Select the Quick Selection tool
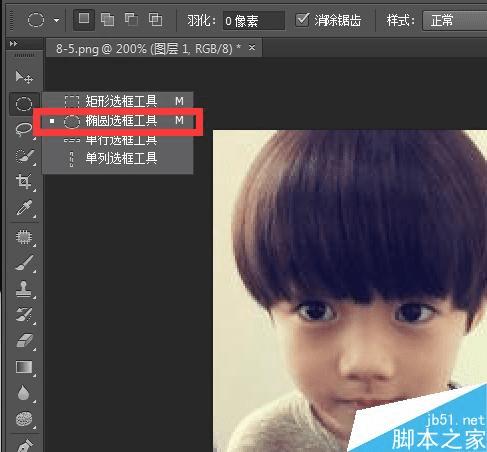The width and height of the screenshot is (487, 452). point(24,156)
